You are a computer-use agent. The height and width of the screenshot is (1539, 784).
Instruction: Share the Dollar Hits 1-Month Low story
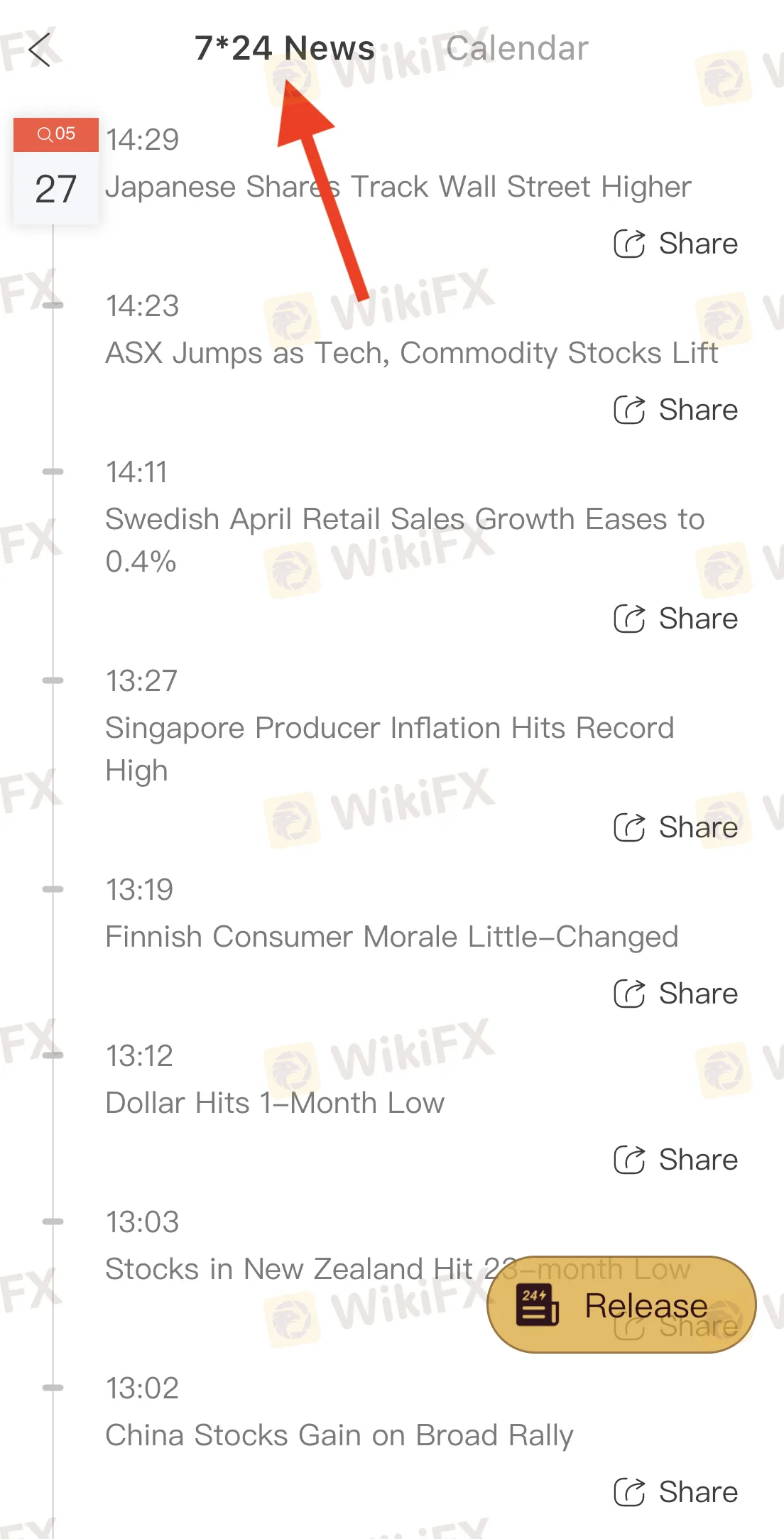pyautogui.click(x=675, y=1160)
